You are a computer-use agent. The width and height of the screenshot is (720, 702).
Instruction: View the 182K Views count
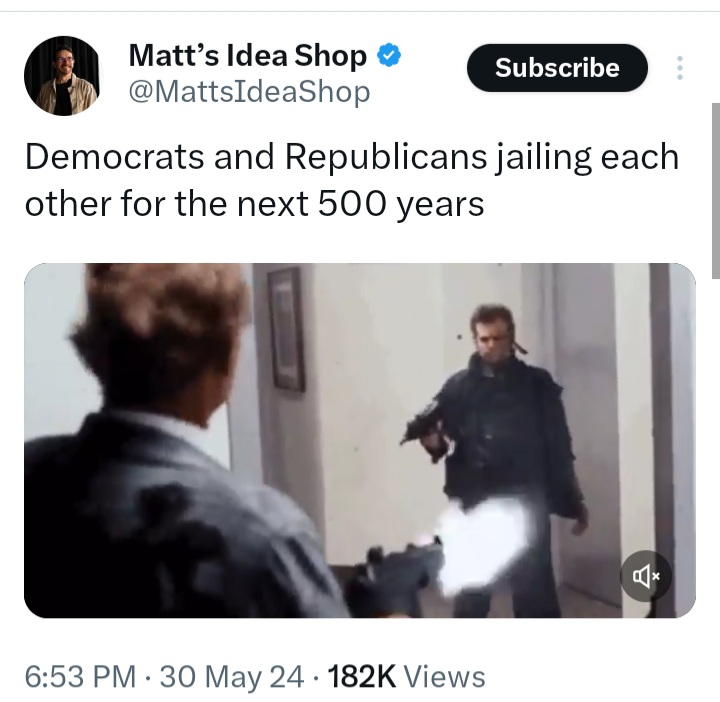(406, 677)
